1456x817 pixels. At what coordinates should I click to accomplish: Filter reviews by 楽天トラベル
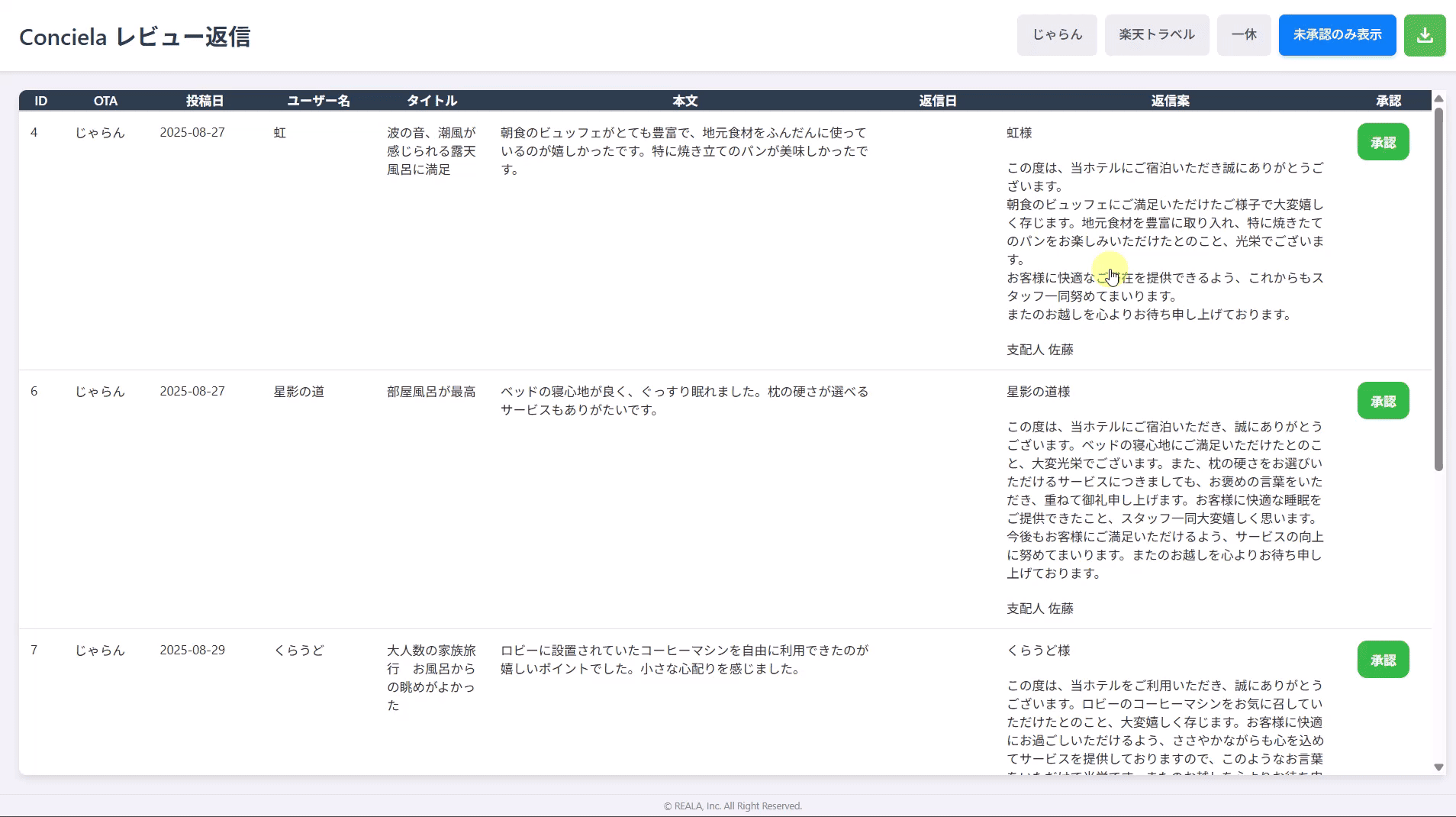(1156, 35)
